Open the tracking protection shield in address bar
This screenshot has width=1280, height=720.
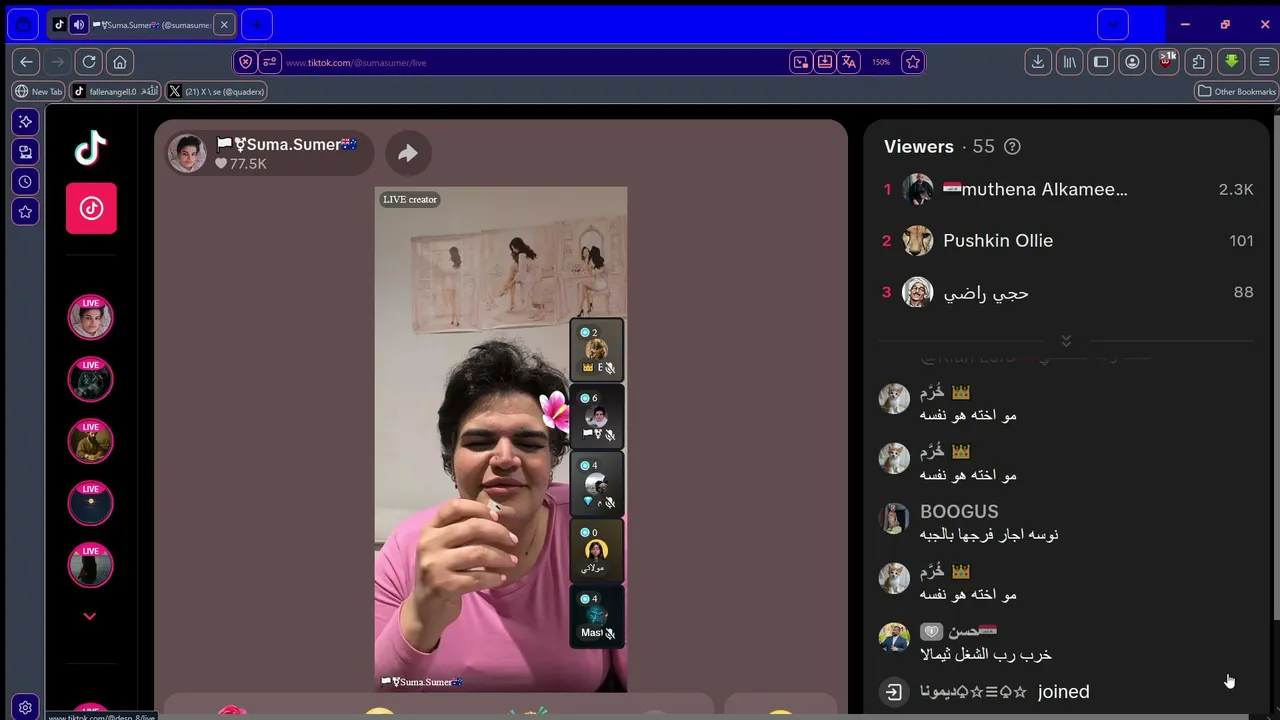pyautogui.click(x=246, y=62)
